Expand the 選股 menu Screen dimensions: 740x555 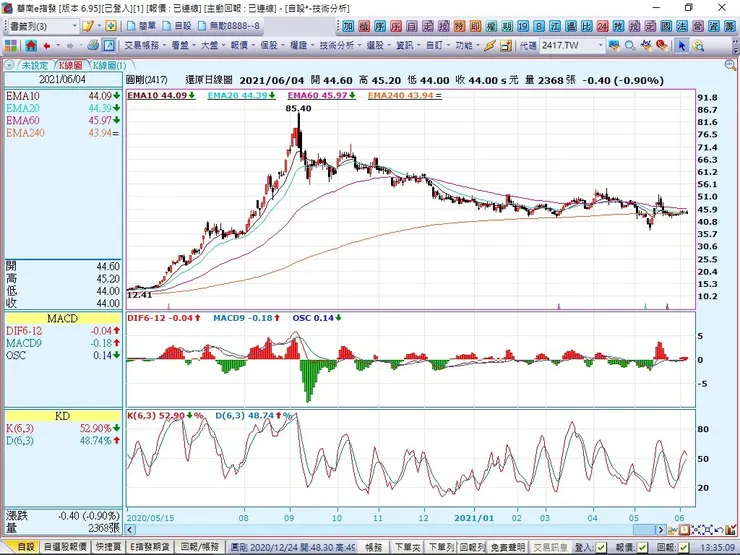coord(378,46)
